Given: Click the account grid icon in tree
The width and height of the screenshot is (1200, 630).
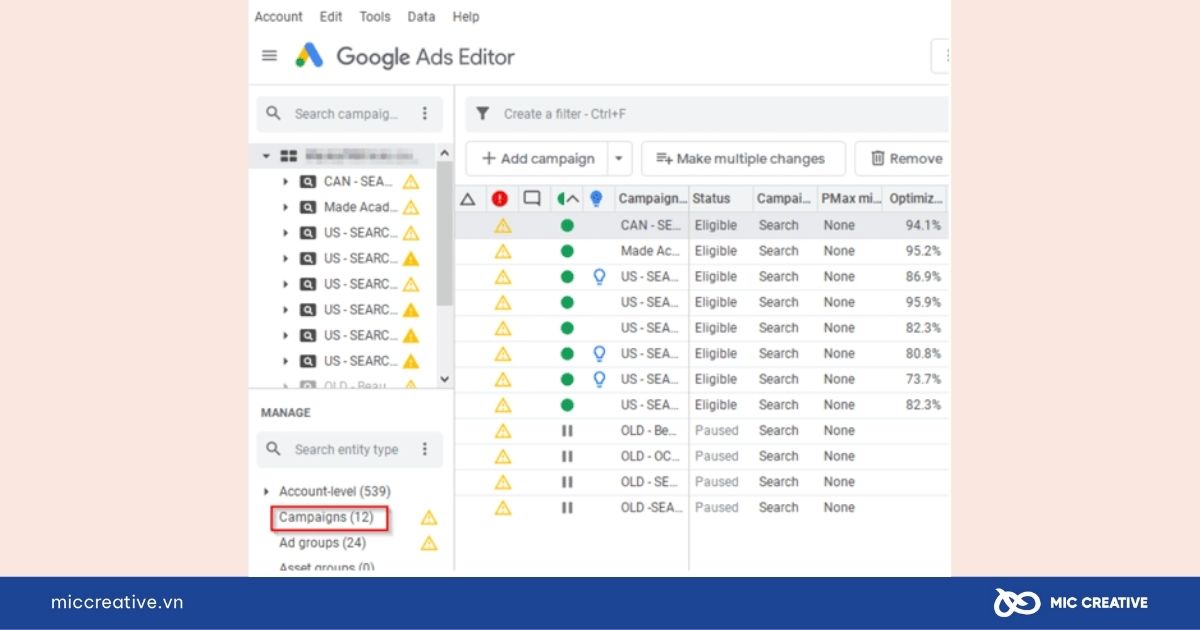Looking at the screenshot, I should click(289, 156).
